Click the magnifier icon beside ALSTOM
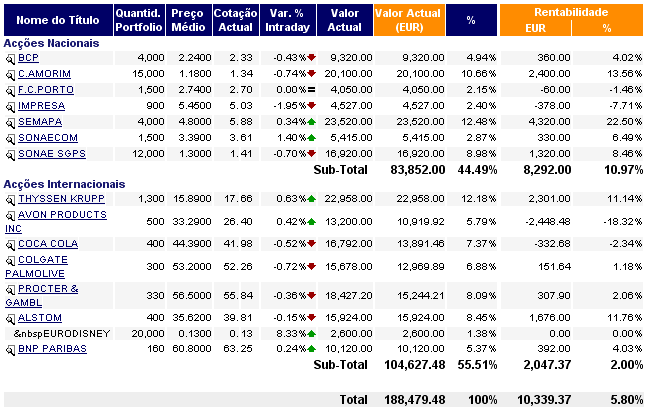This screenshot has height=410, width=646. point(11,319)
